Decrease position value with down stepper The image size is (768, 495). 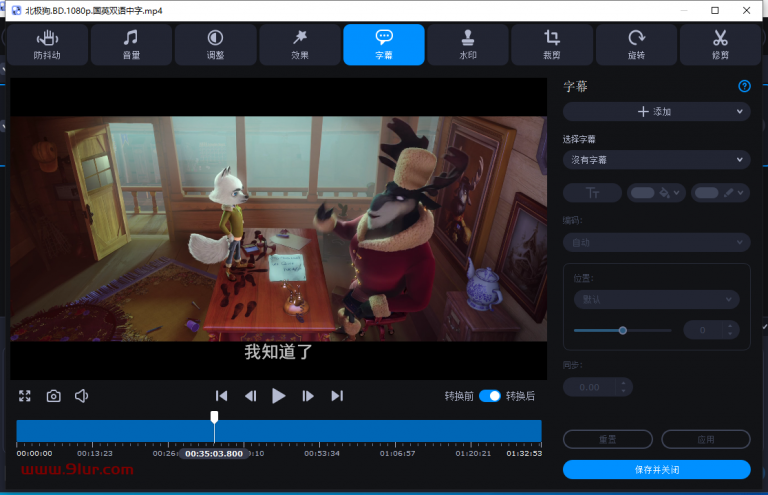[x=730, y=334]
